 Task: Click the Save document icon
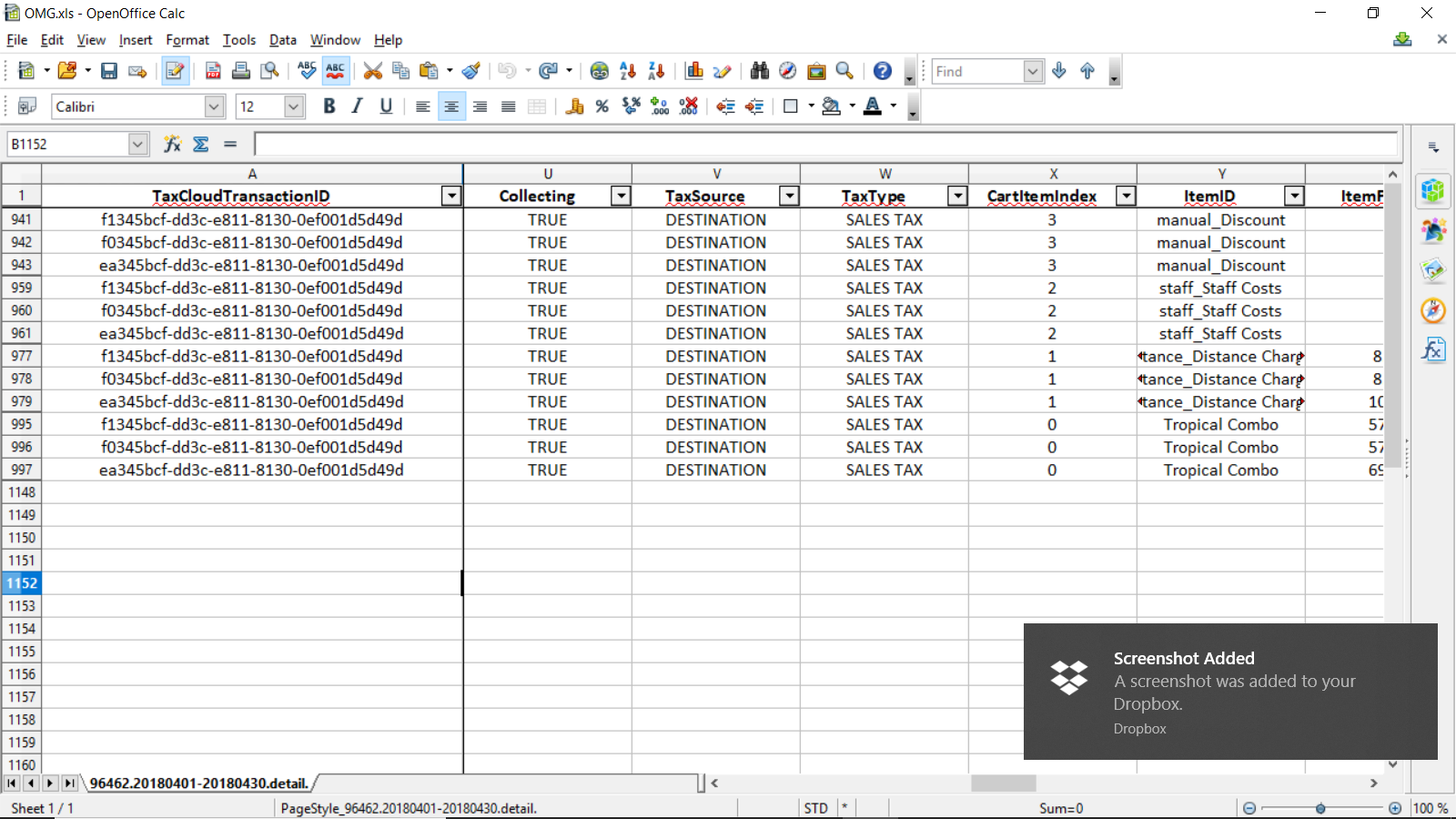[109, 71]
